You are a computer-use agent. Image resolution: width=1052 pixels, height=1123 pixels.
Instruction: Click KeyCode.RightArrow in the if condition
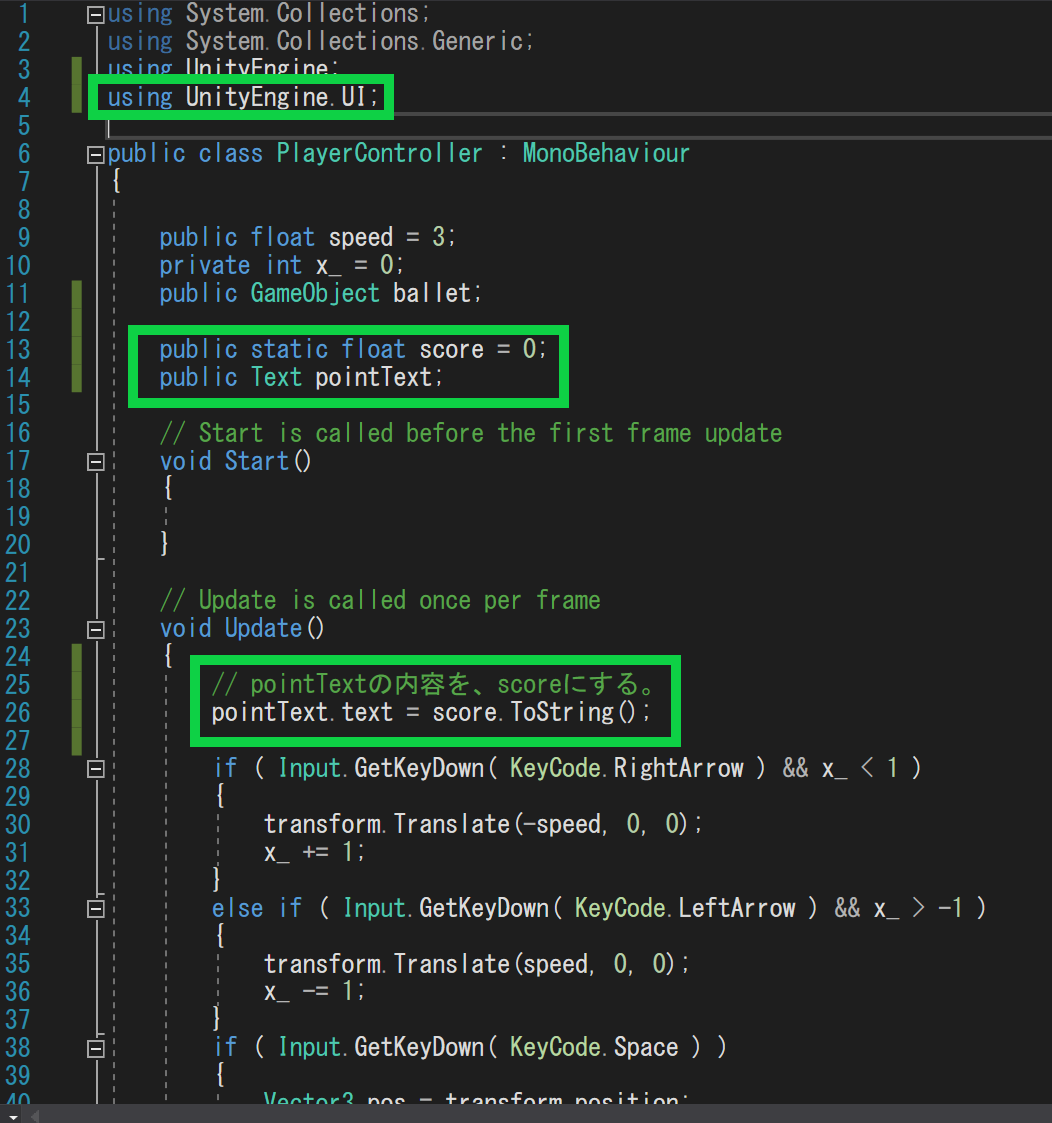point(626,768)
